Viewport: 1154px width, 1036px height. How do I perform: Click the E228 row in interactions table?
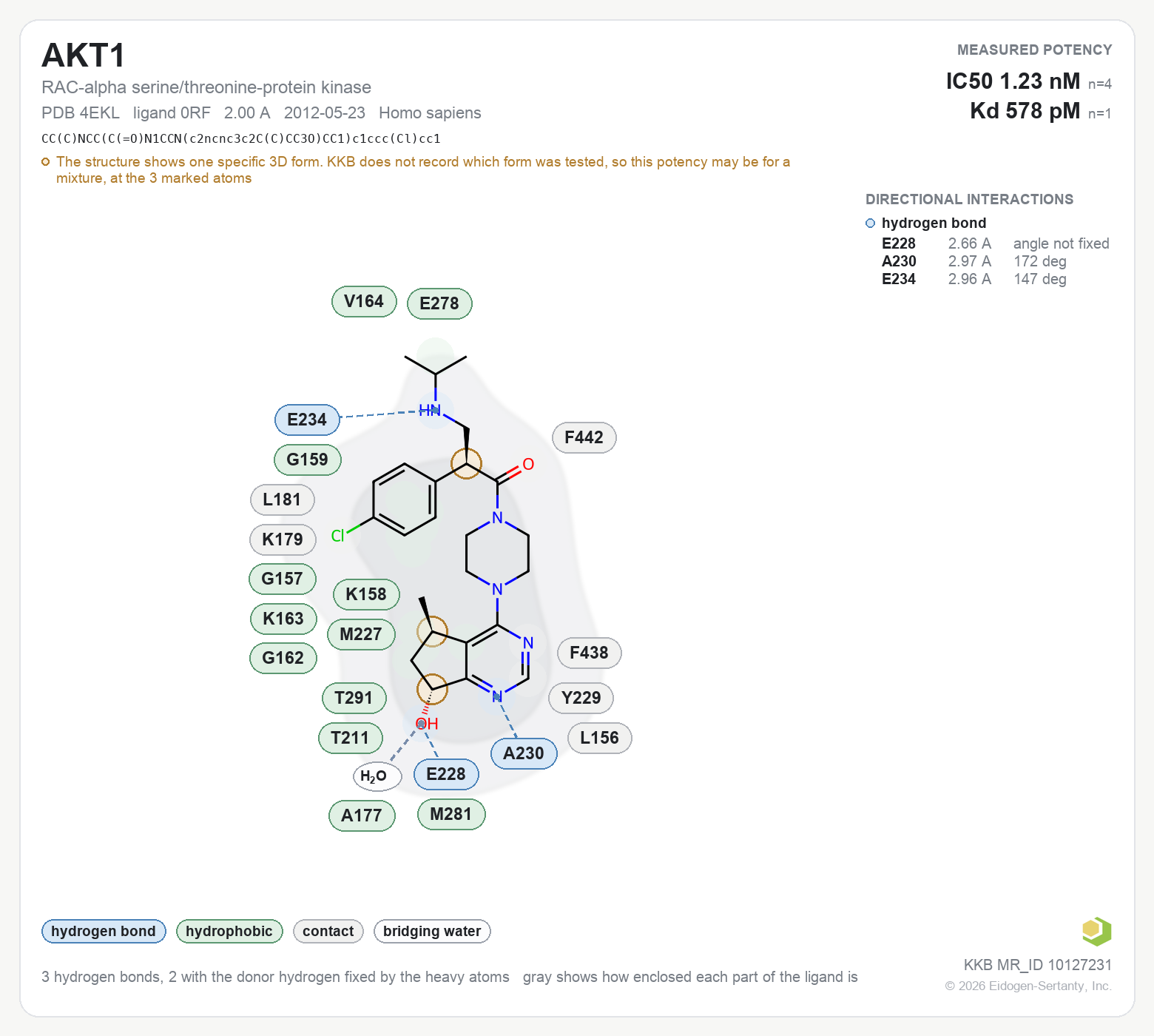tap(995, 243)
